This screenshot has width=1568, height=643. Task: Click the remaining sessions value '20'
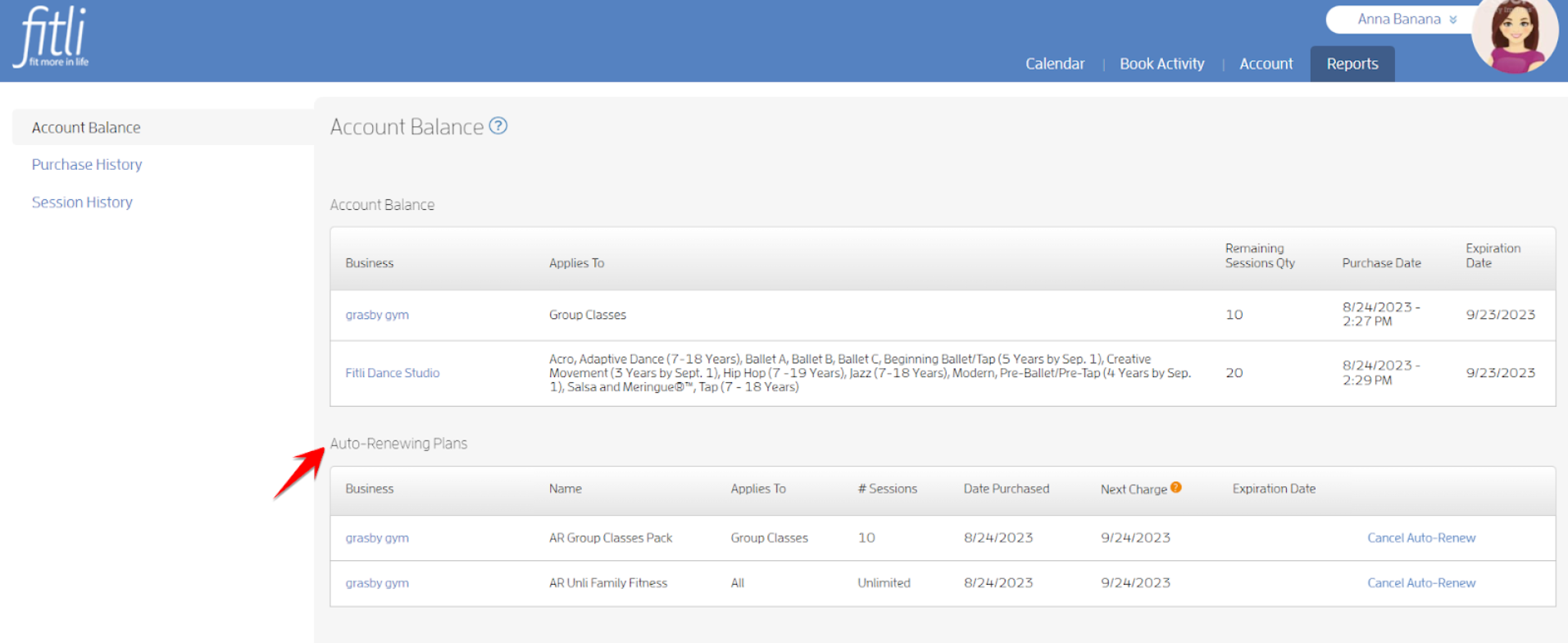(x=1234, y=373)
